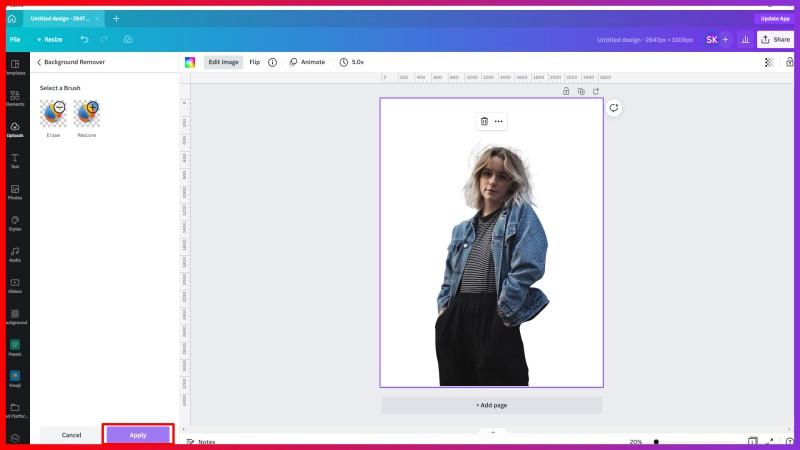The width and height of the screenshot is (800, 450).
Task: Apply the background removal
Action: click(x=138, y=435)
